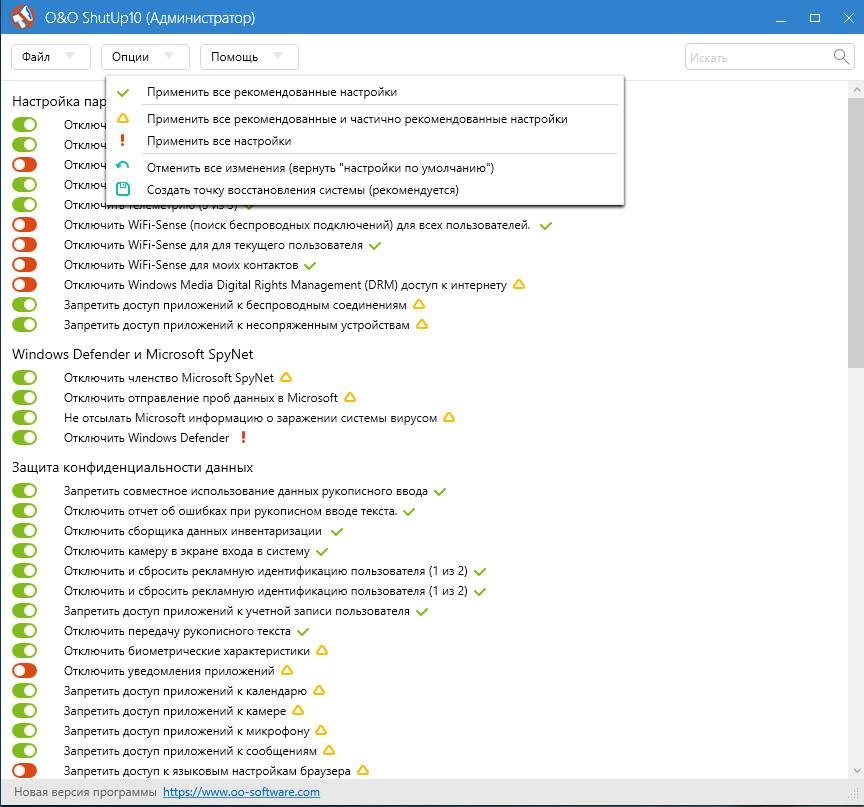Click the magnifier search icon
This screenshot has height=807, width=864.
[x=841, y=56]
